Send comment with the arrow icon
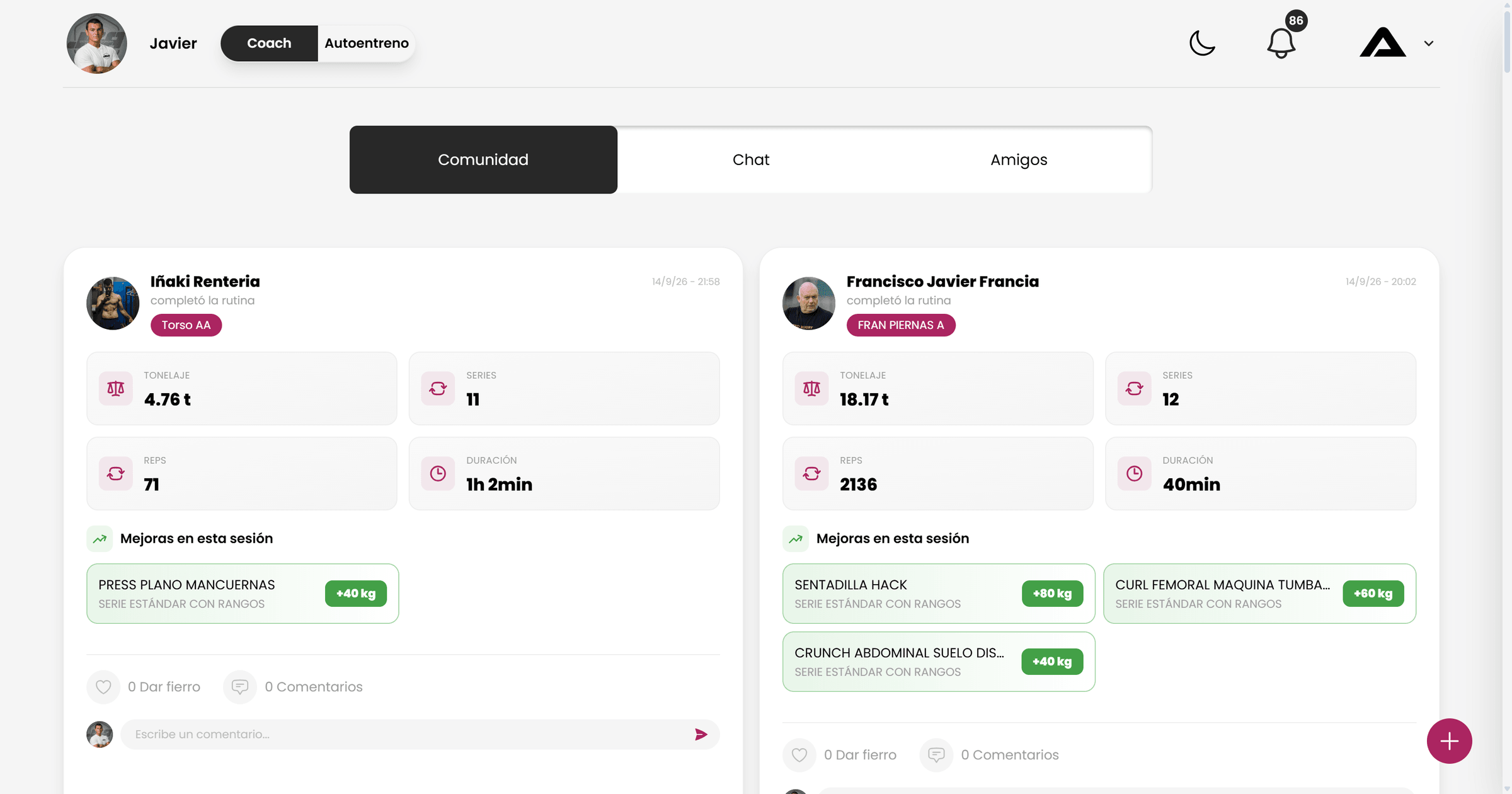Viewport: 1512px width, 794px height. coord(701,735)
